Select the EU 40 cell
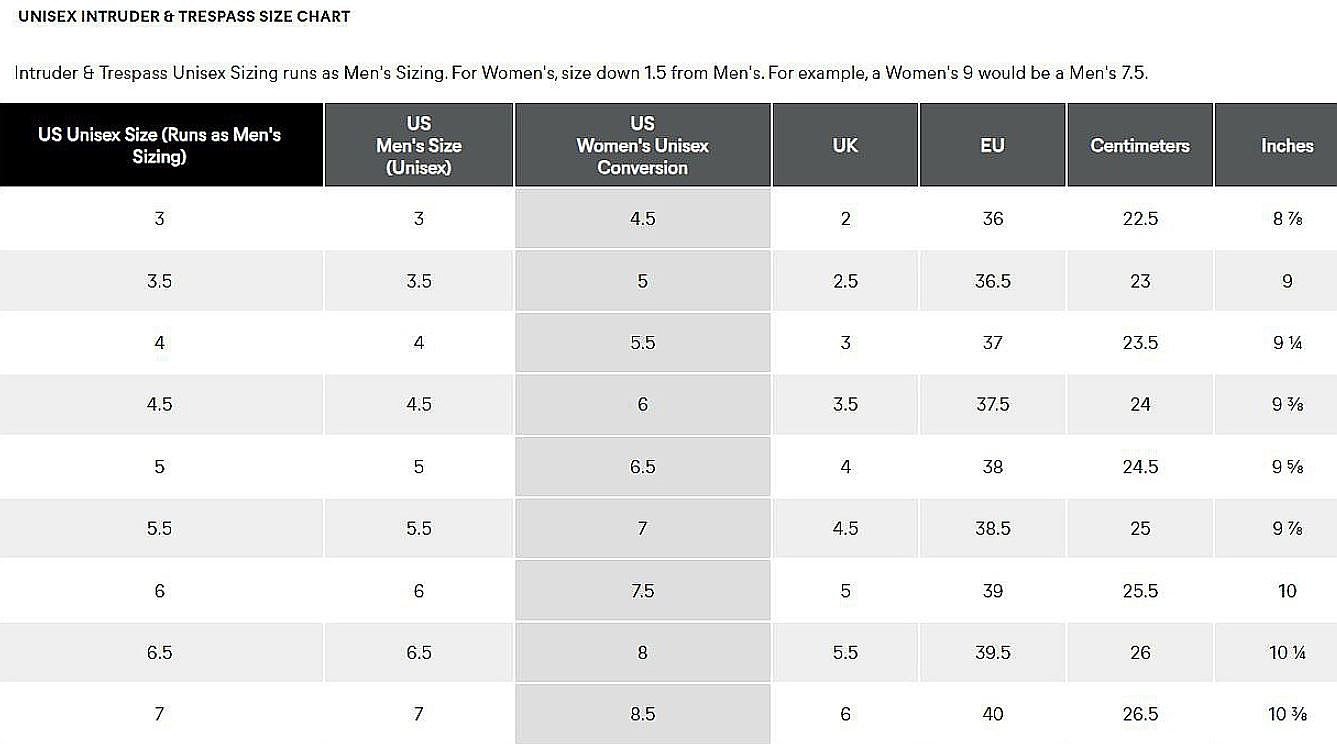Image resolution: width=1337 pixels, height=744 pixels. coord(992,714)
